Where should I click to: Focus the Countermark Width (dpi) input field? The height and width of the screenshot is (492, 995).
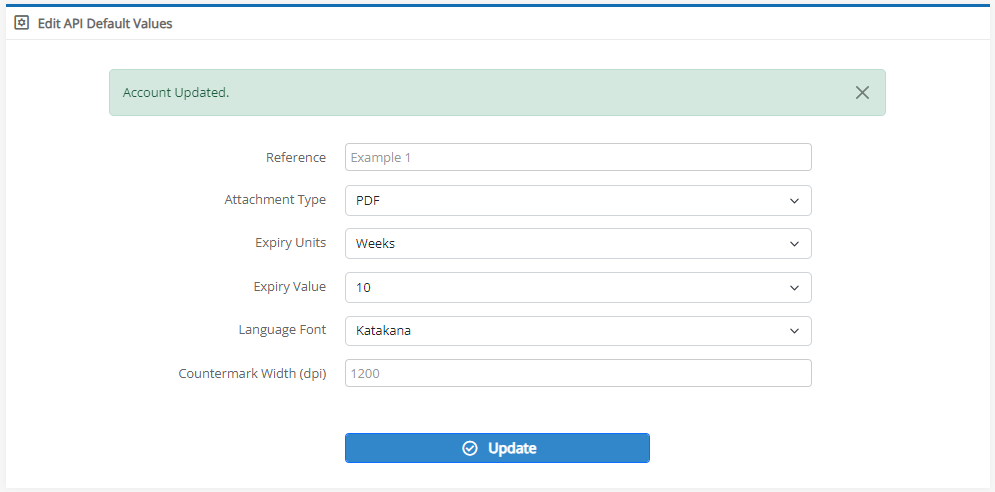578,373
